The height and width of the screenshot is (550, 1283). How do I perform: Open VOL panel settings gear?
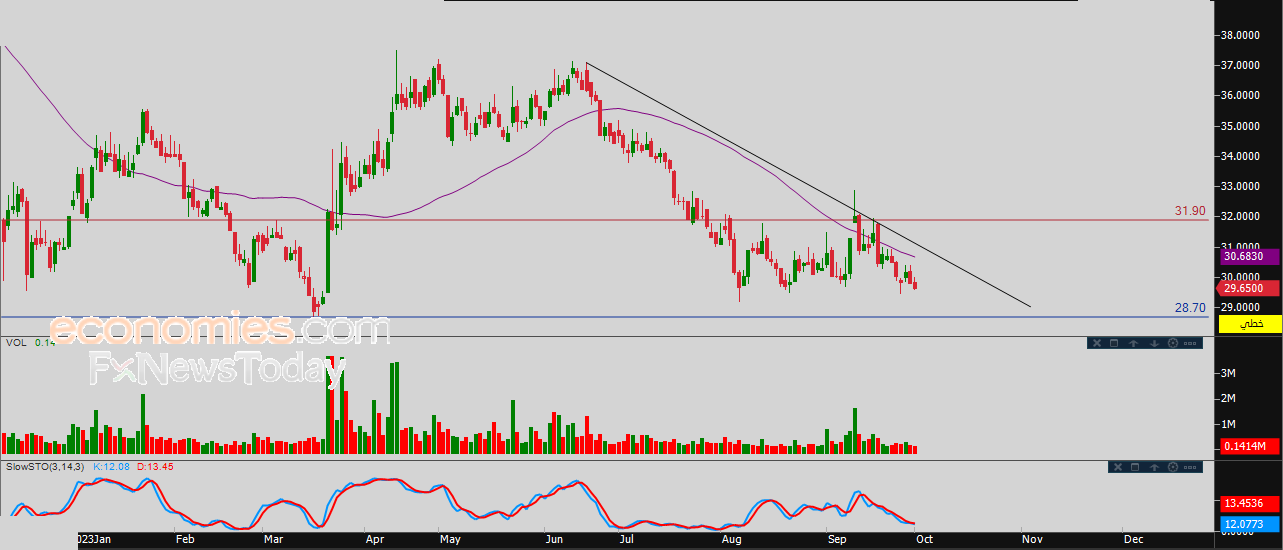(x=1171, y=343)
